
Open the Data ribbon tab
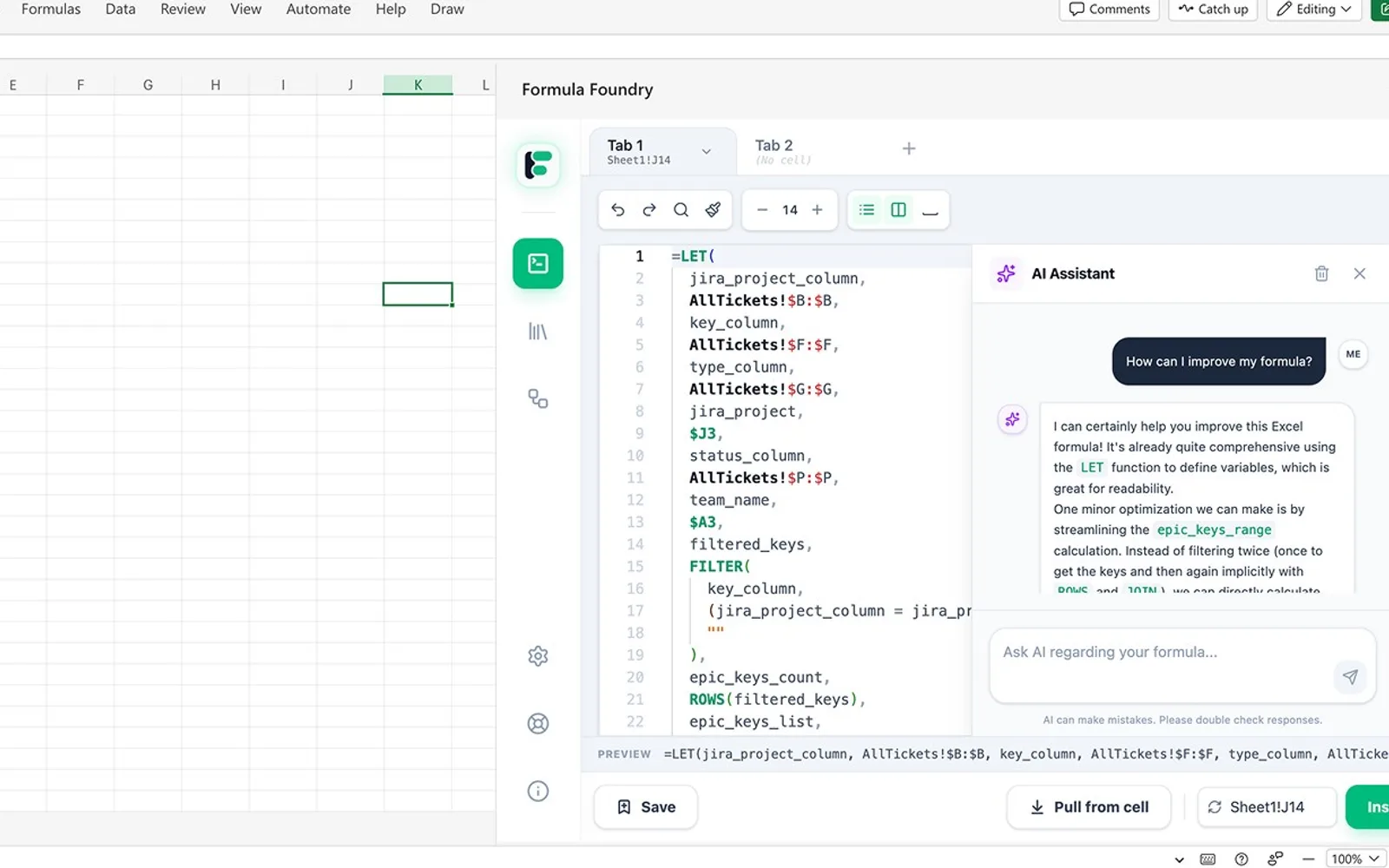121,10
